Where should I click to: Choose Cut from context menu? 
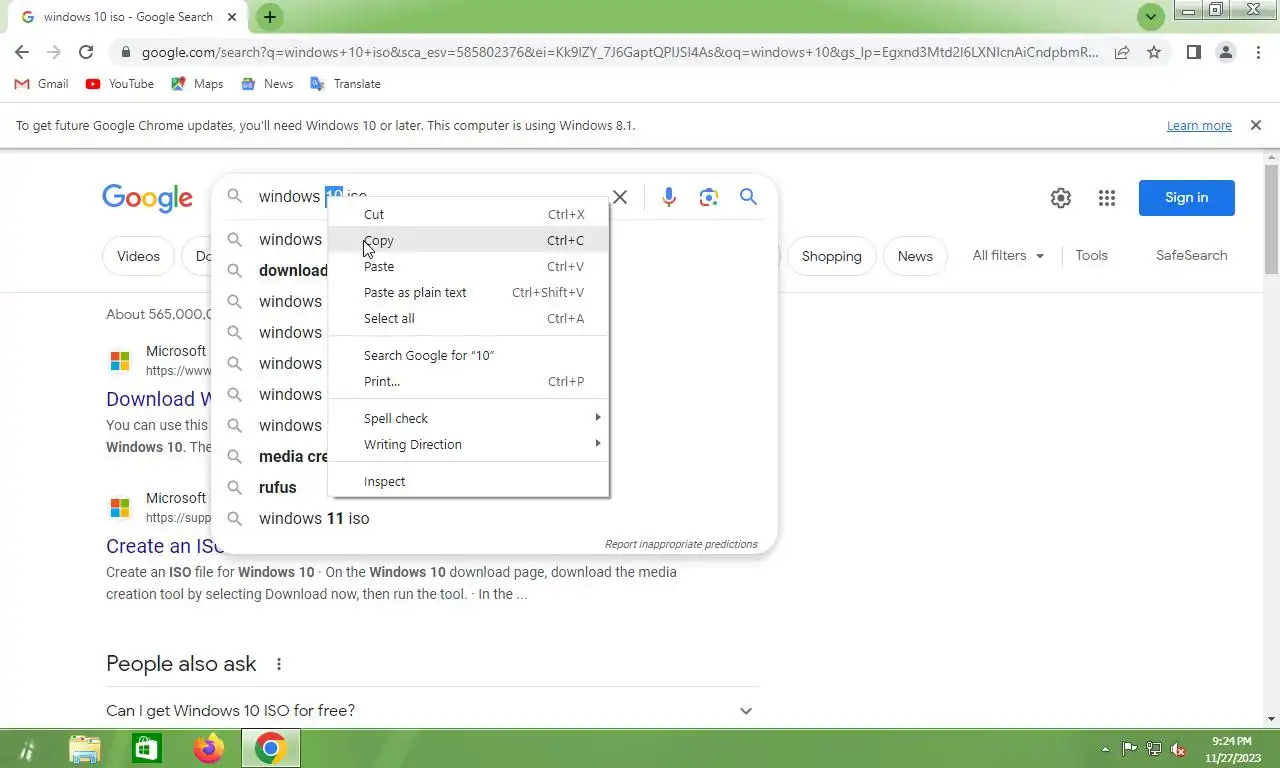click(468, 214)
